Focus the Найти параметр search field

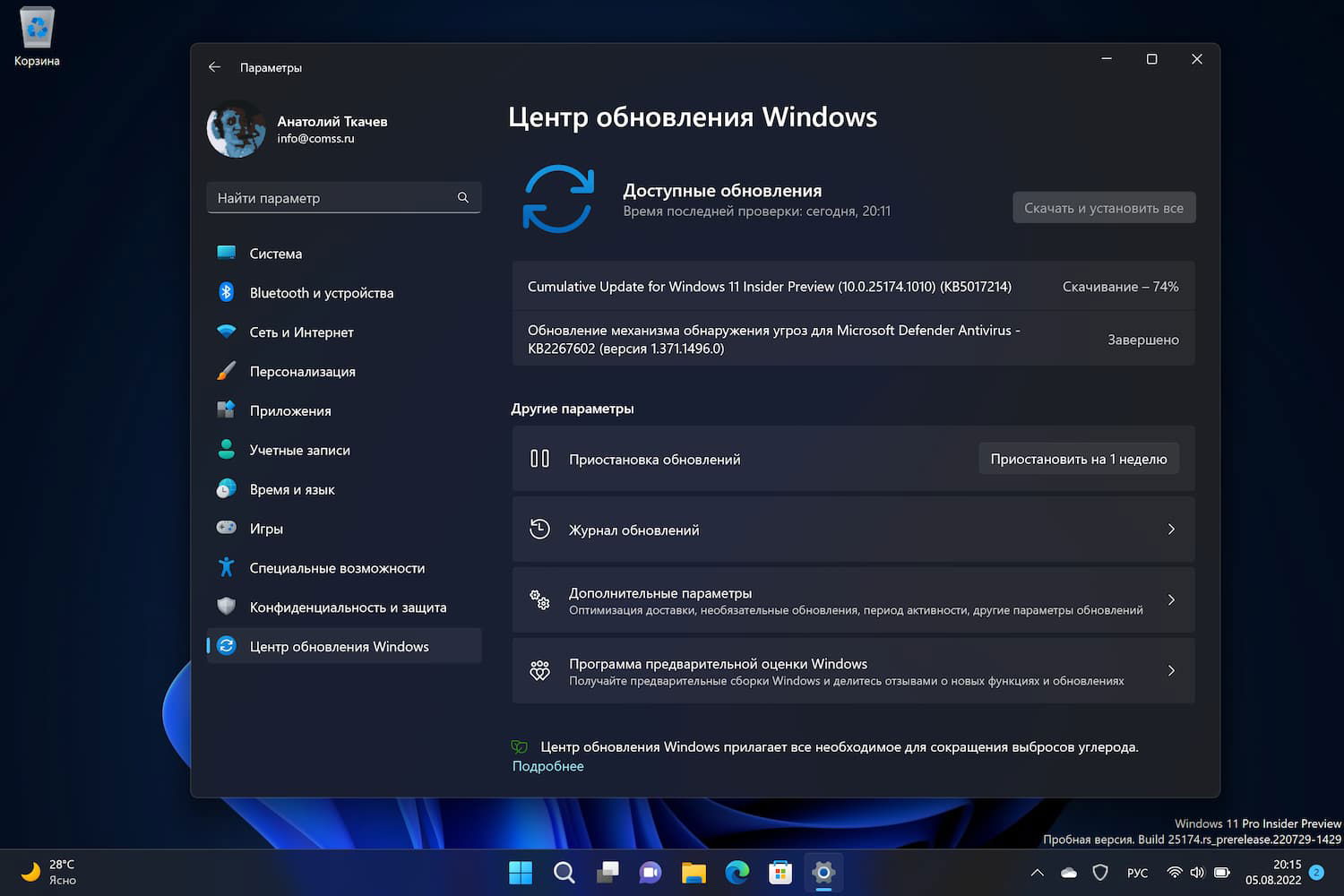[344, 197]
